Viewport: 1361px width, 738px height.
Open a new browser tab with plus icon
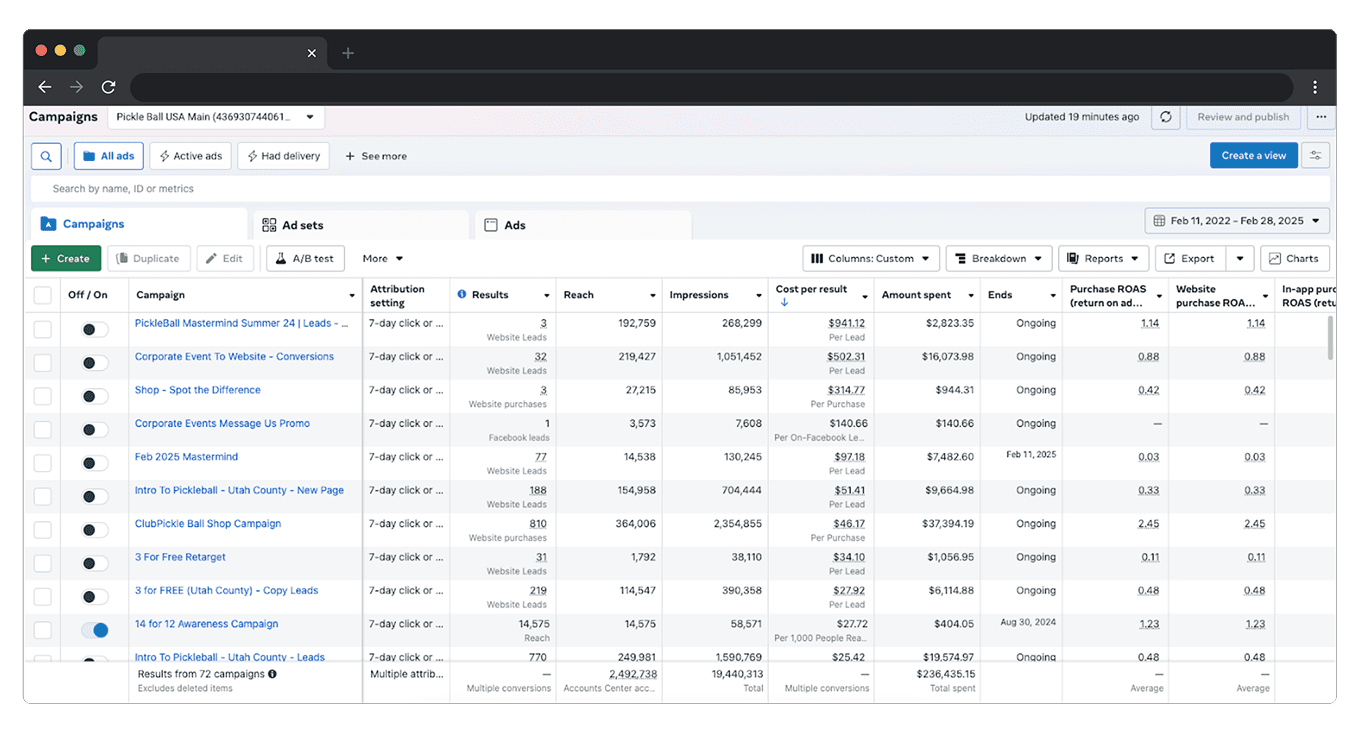[x=348, y=53]
